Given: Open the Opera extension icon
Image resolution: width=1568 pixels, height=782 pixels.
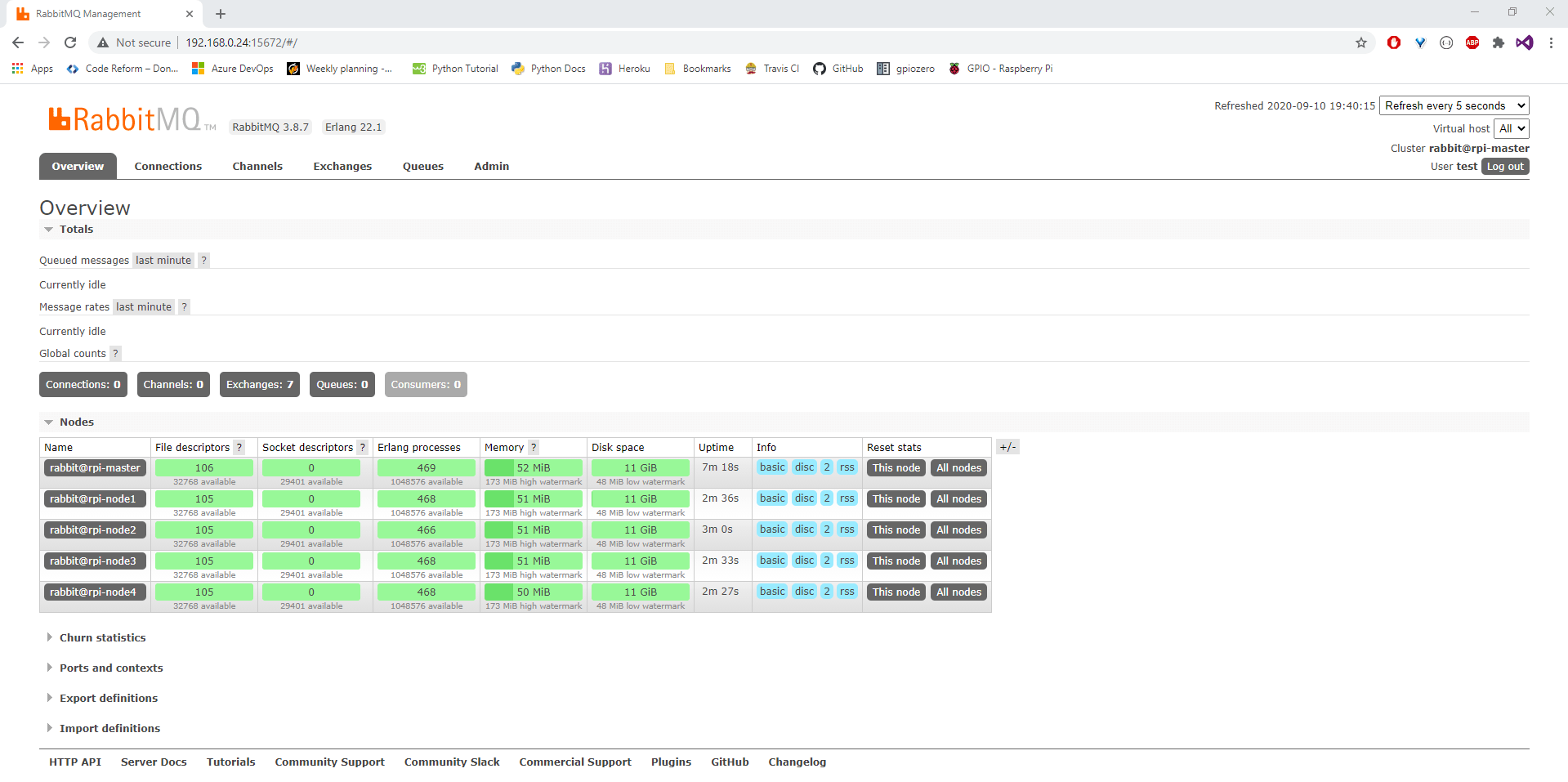Looking at the screenshot, I should click(x=1394, y=42).
